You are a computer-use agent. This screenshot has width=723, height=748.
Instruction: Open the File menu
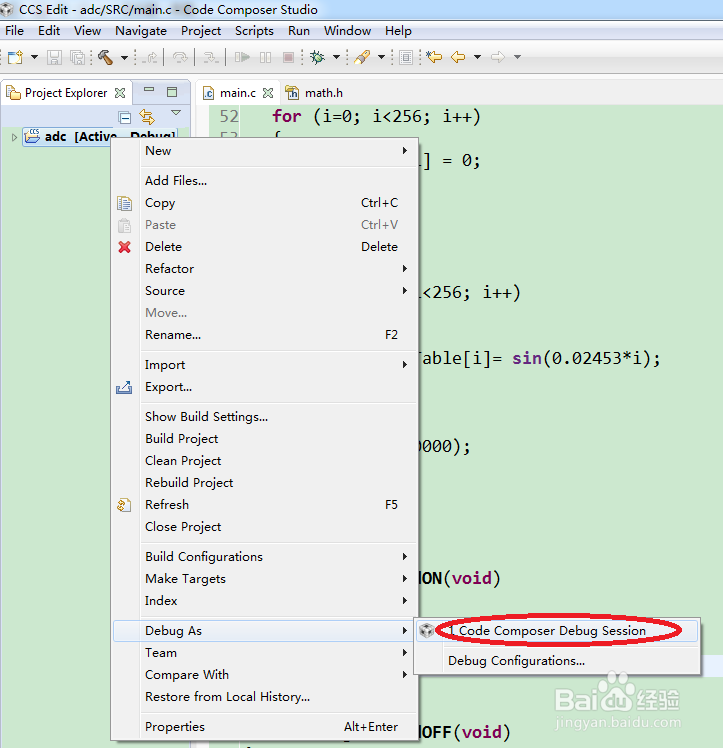coord(14,31)
